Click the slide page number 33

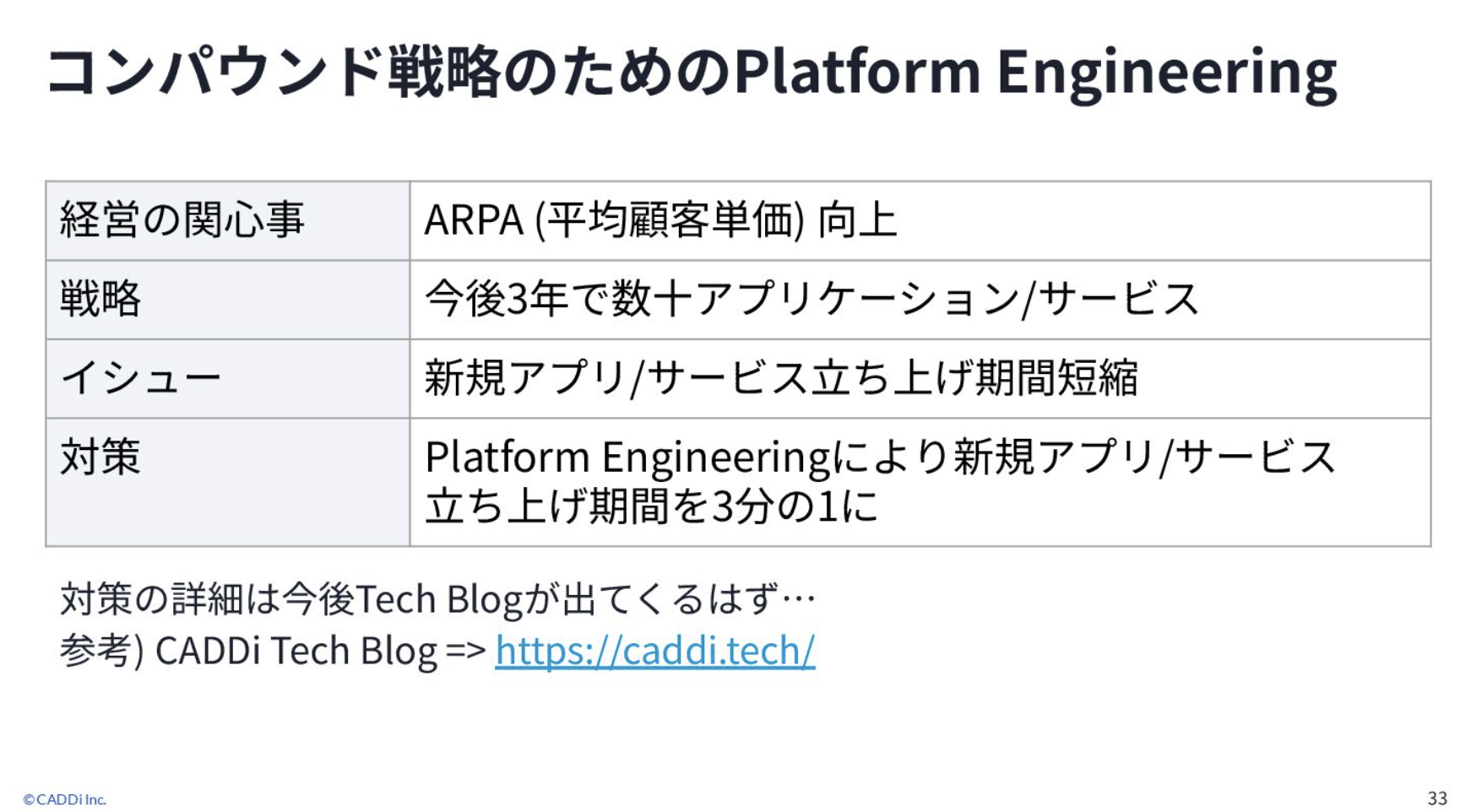[1436, 798]
